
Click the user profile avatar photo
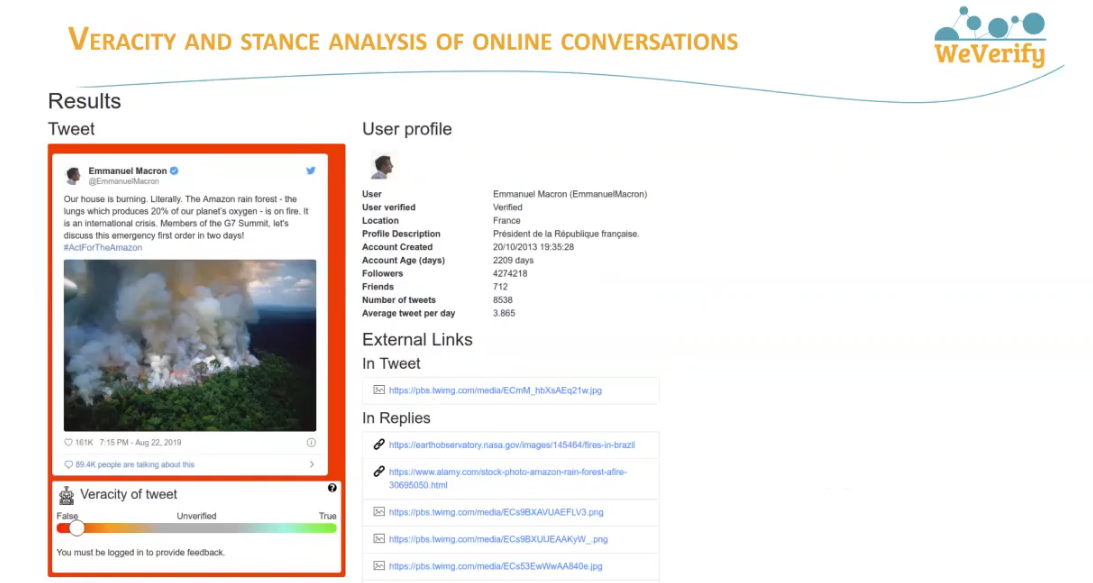382,166
